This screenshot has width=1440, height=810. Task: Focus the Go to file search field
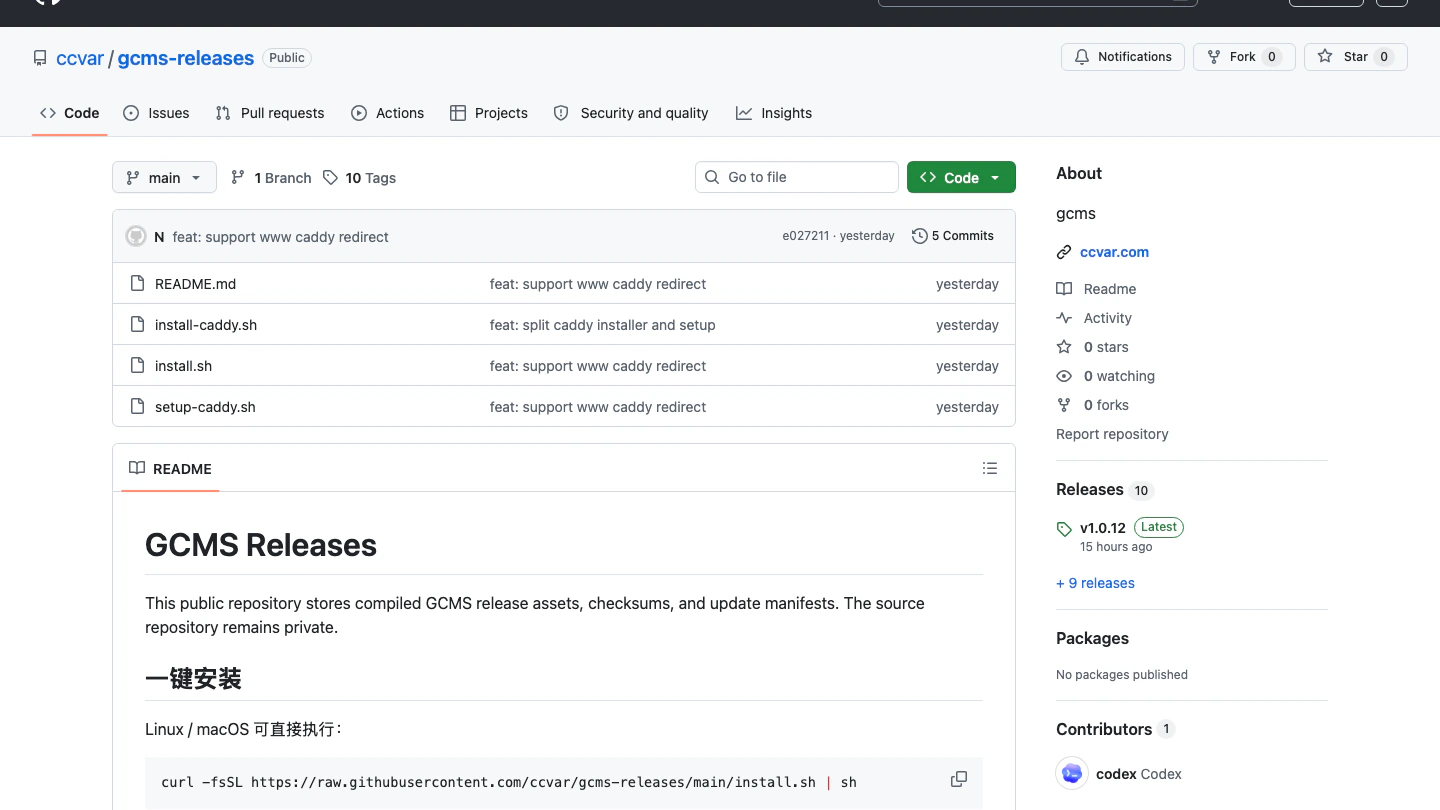797,177
